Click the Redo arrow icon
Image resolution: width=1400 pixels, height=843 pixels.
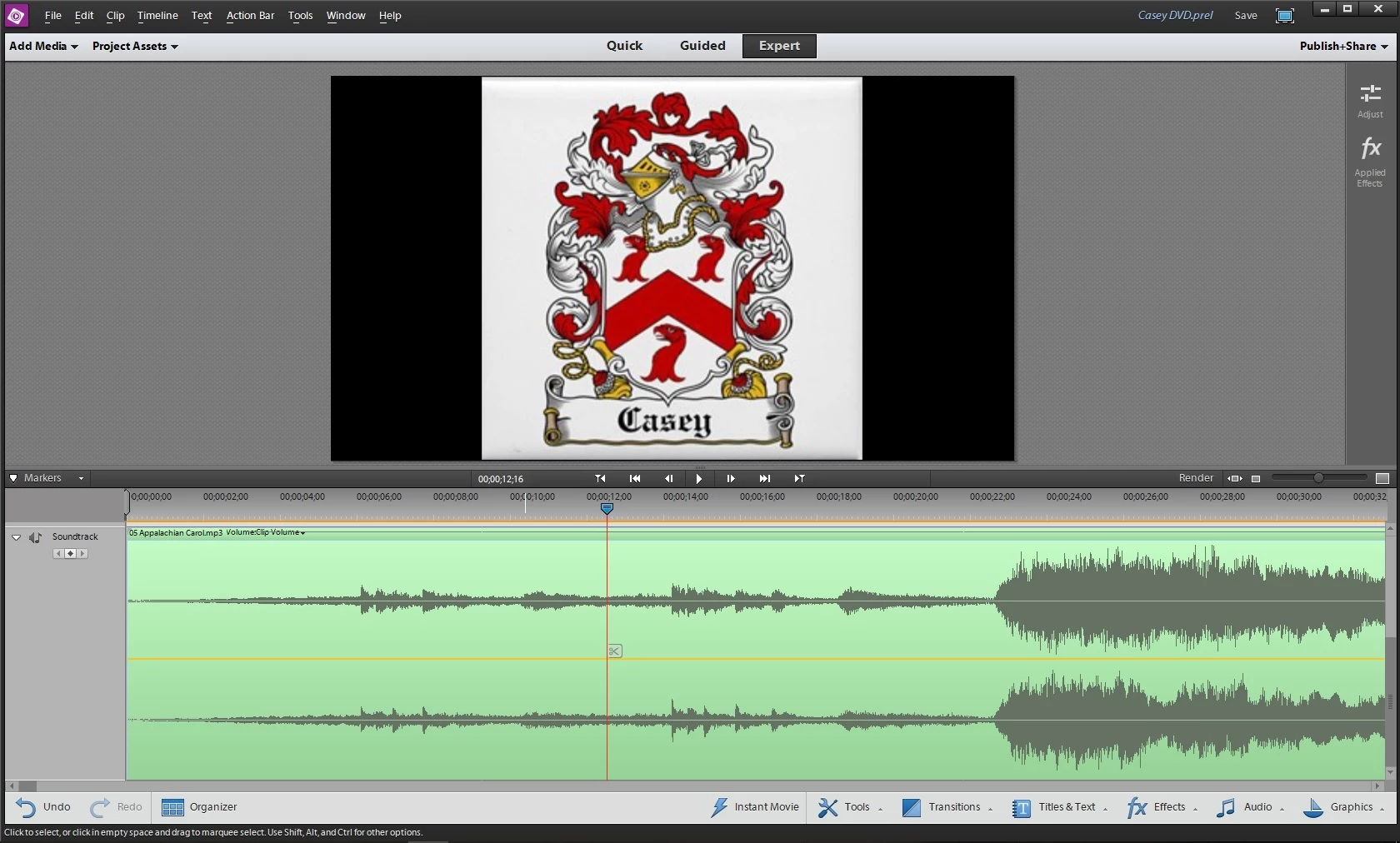(100, 807)
